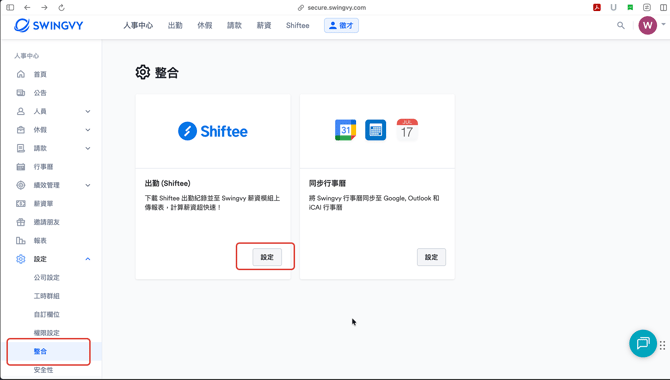Click the Outlook calendar icon
The height and width of the screenshot is (380, 670).
[x=376, y=130]
